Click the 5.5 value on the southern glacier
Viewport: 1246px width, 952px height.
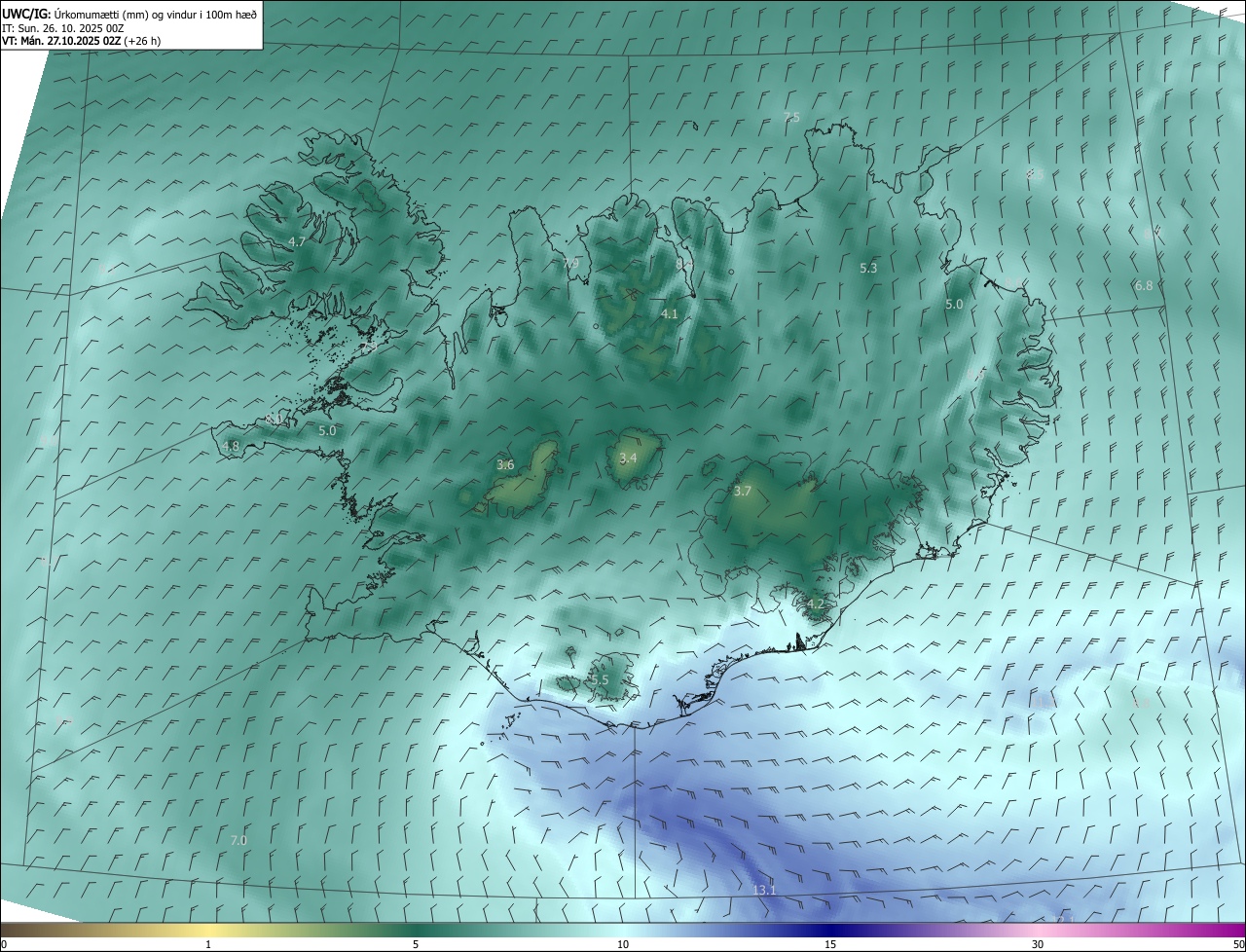(x=600, y=679)
